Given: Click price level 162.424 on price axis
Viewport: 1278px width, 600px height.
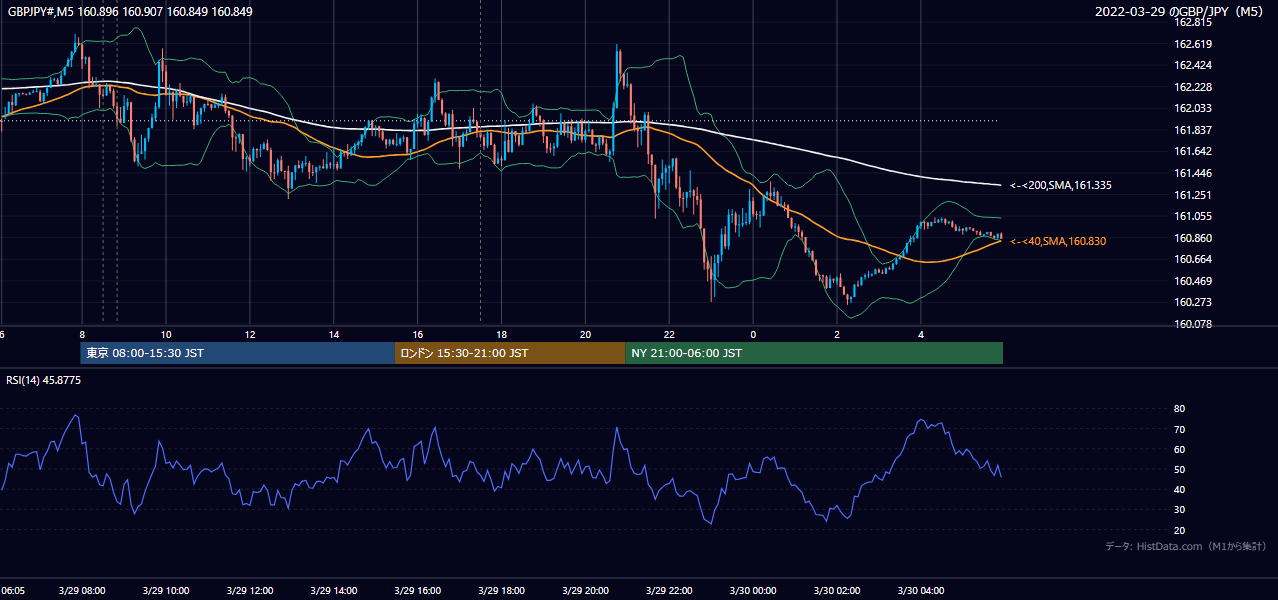Looking at the screenshot, I should 1191,65.
